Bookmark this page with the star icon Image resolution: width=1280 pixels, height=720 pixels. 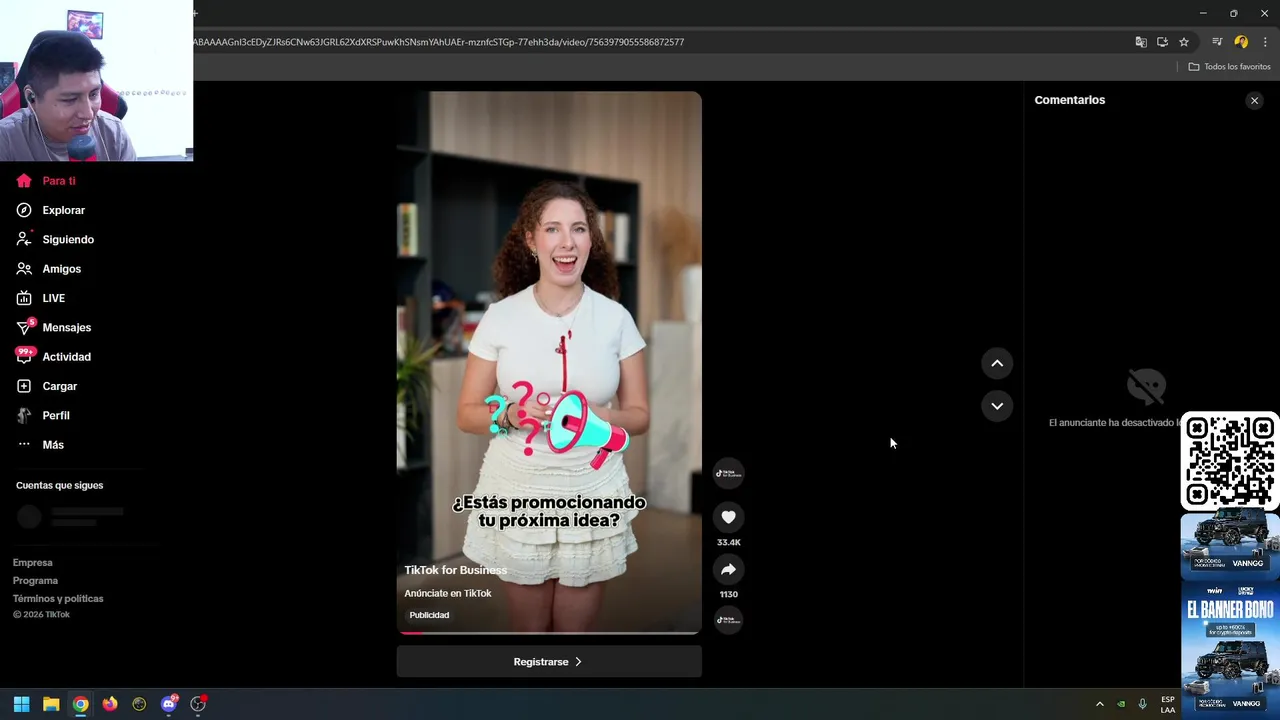tap(1184, 42)
